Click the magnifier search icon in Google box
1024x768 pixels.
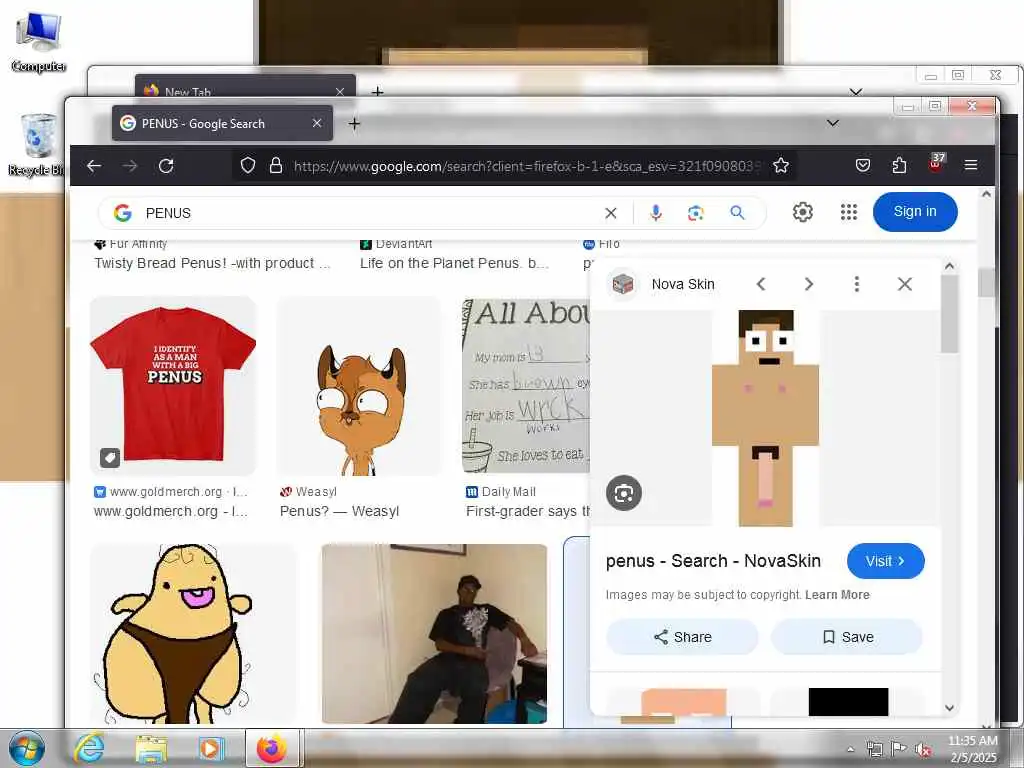(737, 212)
